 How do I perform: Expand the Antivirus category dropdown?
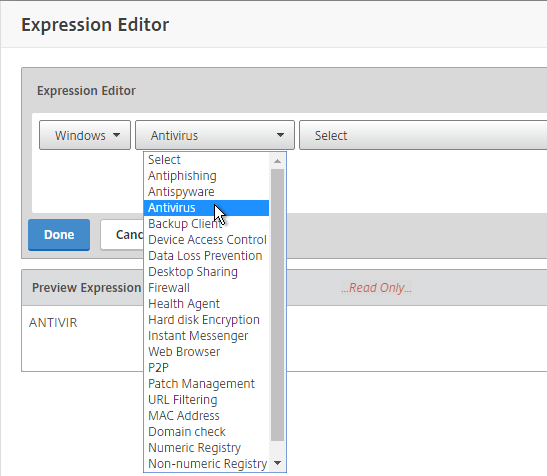(215, 135)
